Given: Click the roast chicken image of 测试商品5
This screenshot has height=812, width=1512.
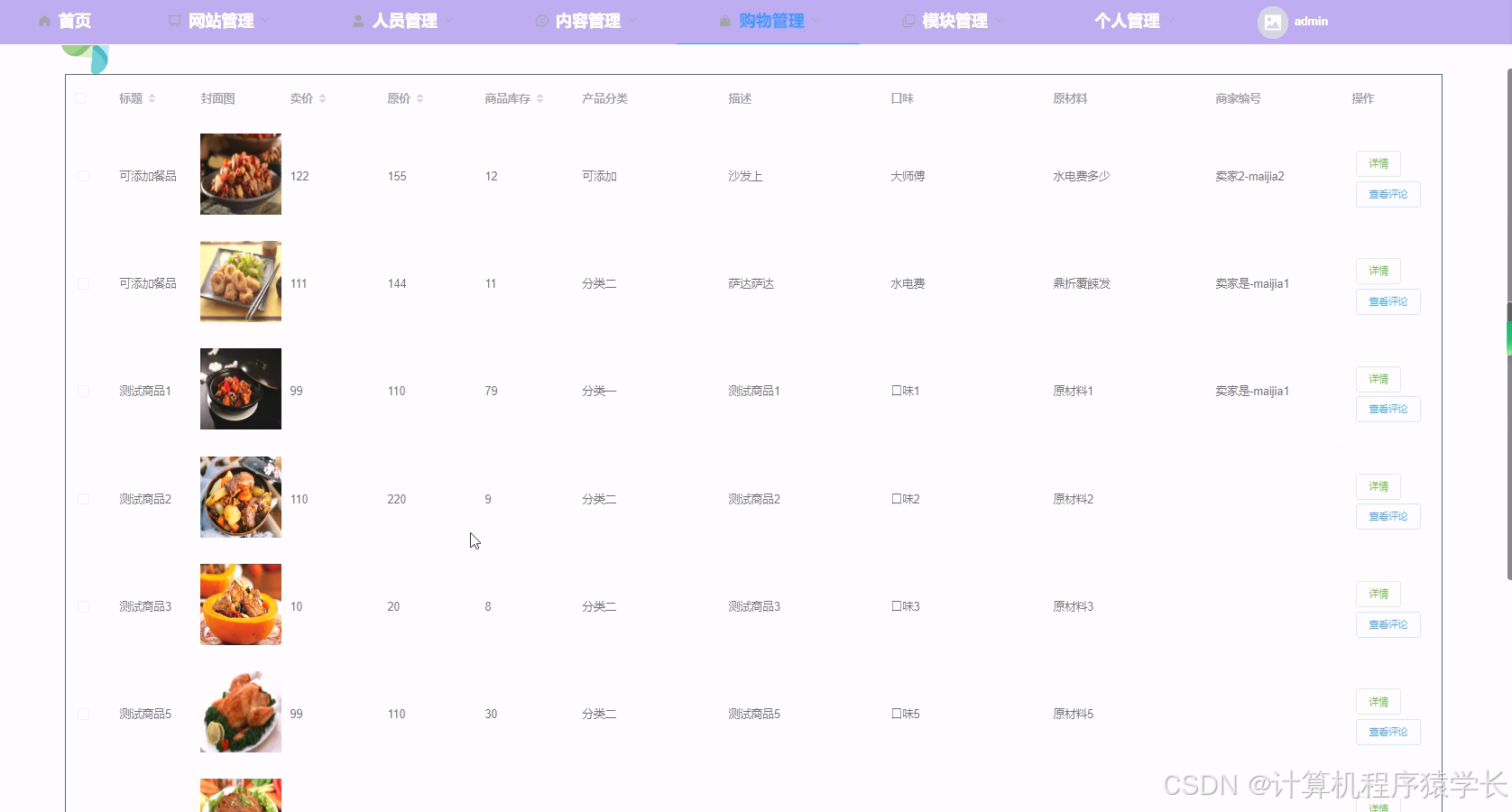Looking at the screenshot, I should point(241,712).
